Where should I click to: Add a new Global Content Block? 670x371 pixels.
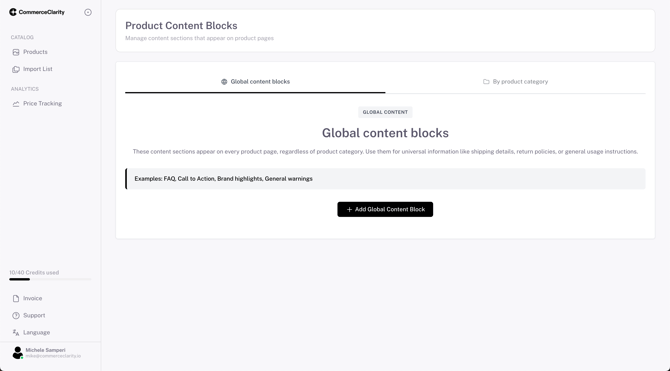tap(385, 209)
